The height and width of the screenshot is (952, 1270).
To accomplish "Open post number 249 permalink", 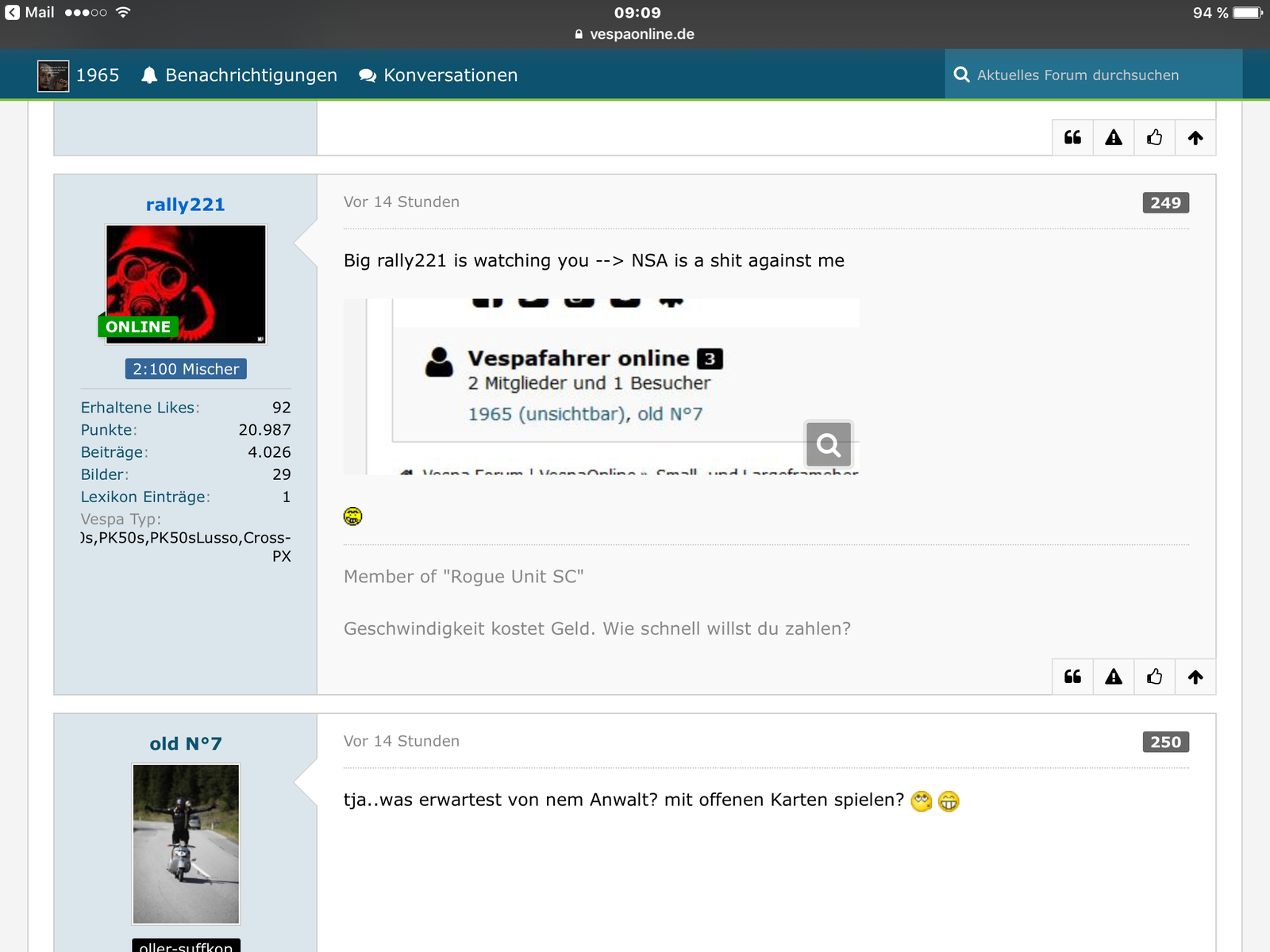I will click(1165, 203).
